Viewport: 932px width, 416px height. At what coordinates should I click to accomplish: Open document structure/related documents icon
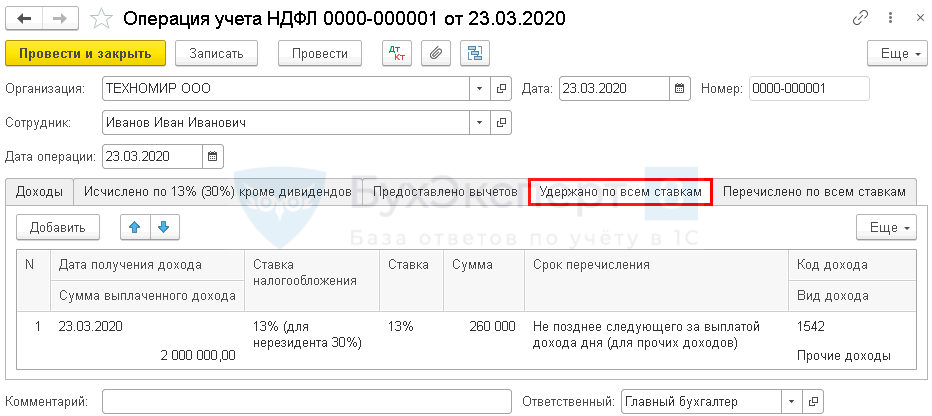pos(475,53)
